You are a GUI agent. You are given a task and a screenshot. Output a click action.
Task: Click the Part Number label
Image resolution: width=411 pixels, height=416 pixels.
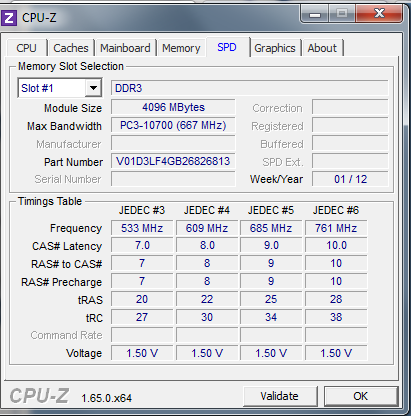pos(73,162)
